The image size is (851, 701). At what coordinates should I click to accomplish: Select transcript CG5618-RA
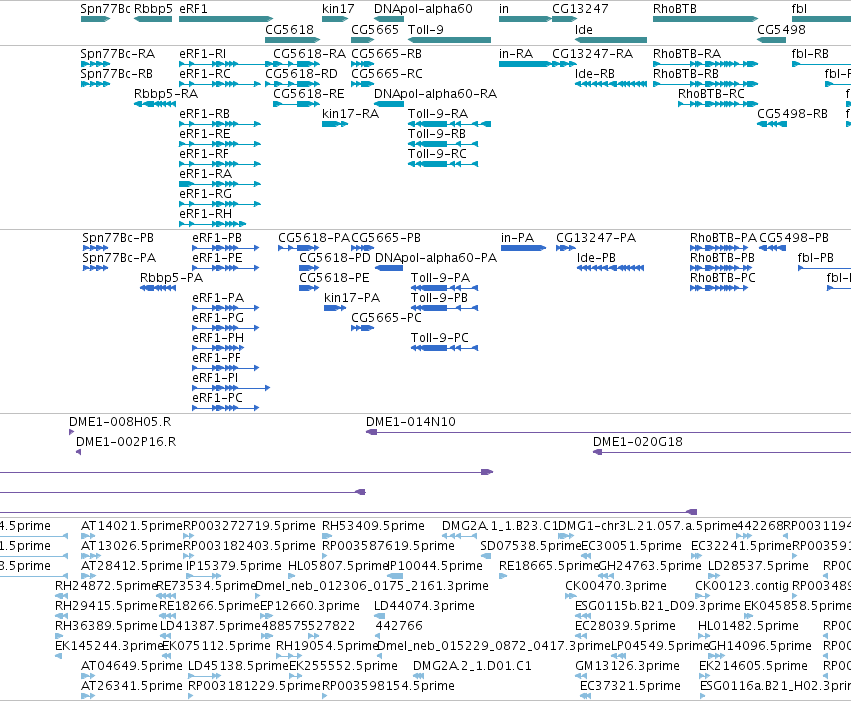click(309, 54)
